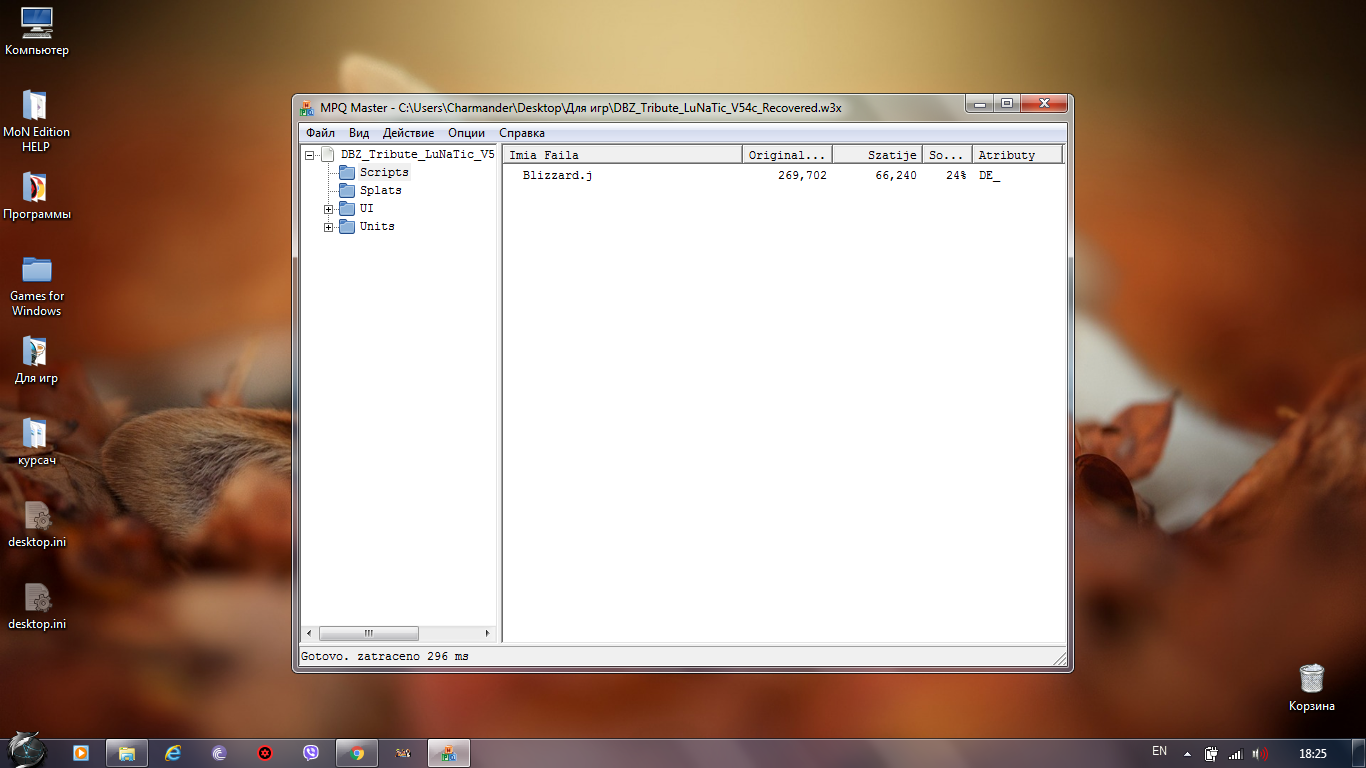Launch Internet Explorer from the taskbar
The width and height of the screenshot is (1366, 768).
pyautogui.click(x=173, y=753)
